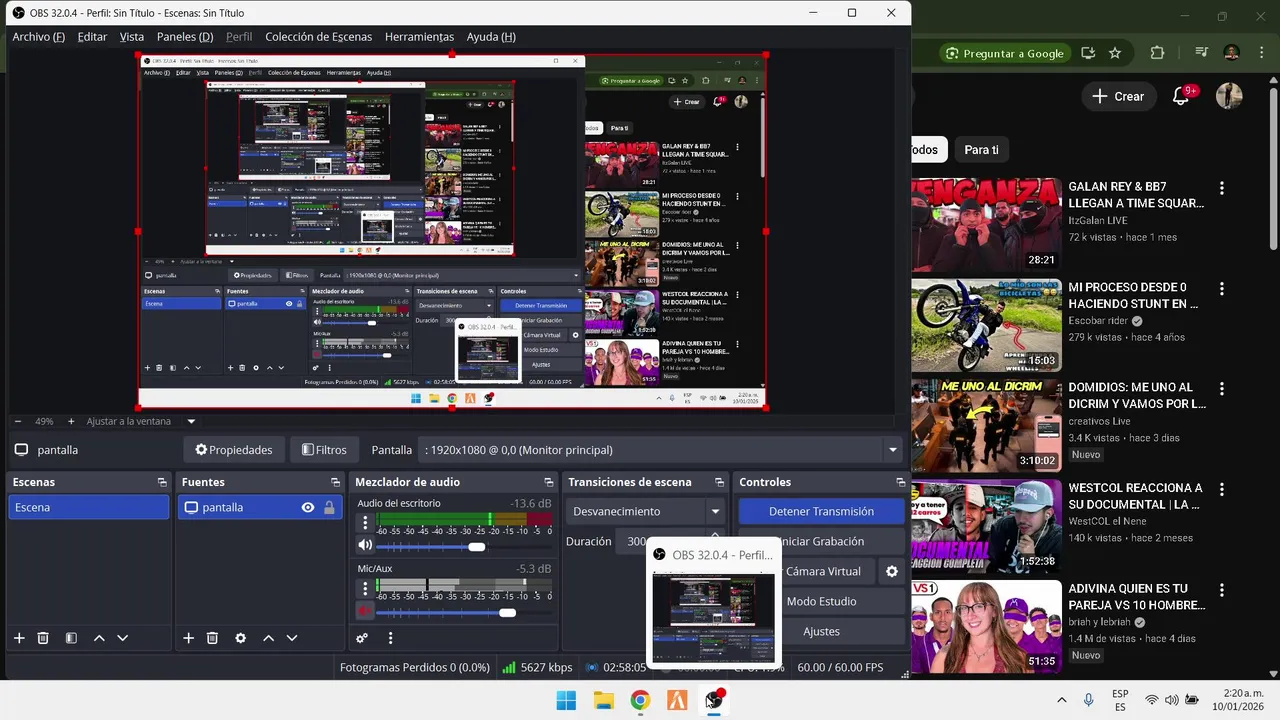Screen dimensions: 1280x720
Task: Open Filtros for pantalla source
Action: click(324, 450)
